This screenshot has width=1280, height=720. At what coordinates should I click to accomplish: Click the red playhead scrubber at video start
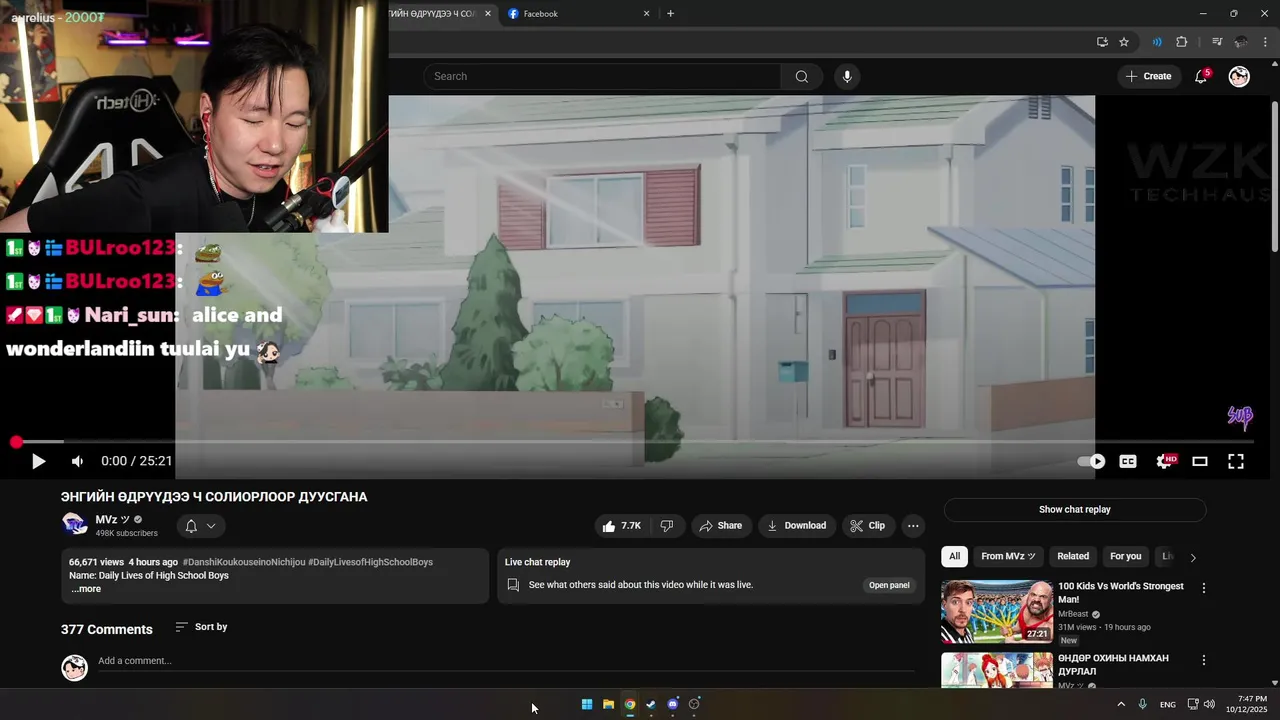point(16,442)
